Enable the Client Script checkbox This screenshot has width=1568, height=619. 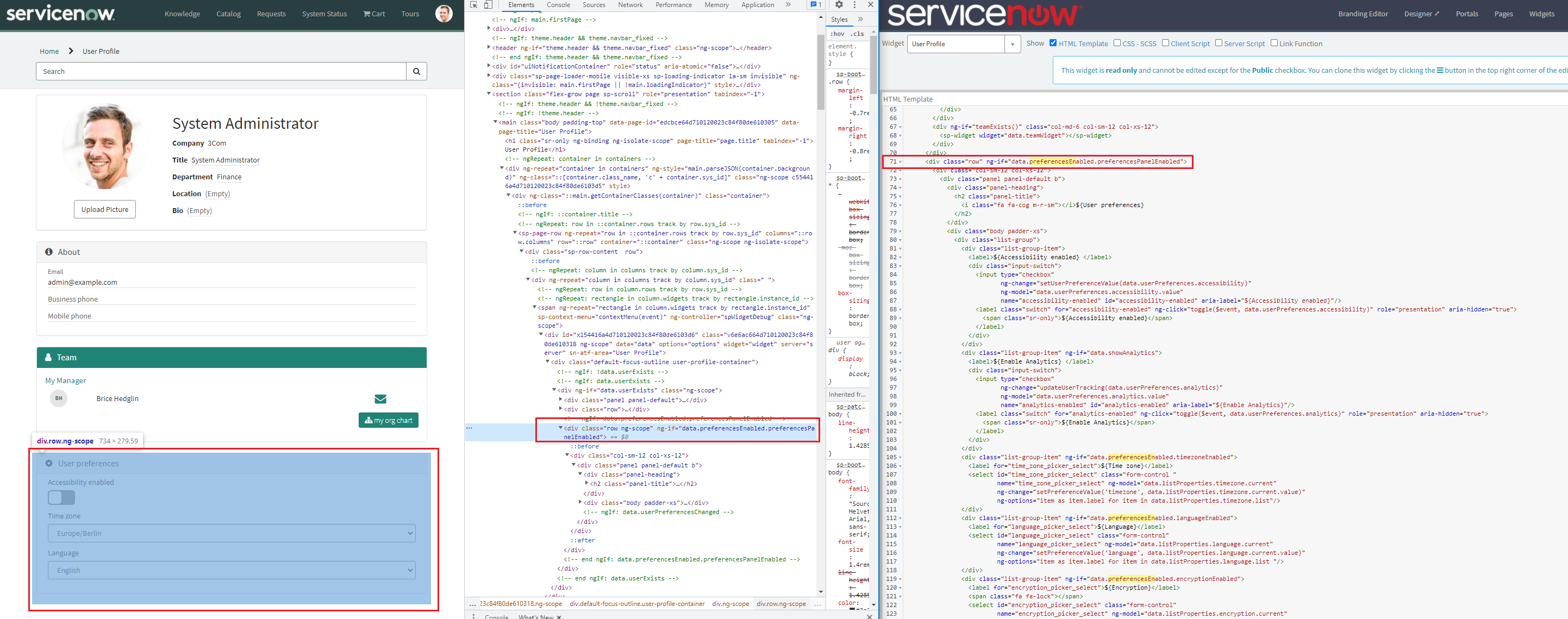[1165, 43]
